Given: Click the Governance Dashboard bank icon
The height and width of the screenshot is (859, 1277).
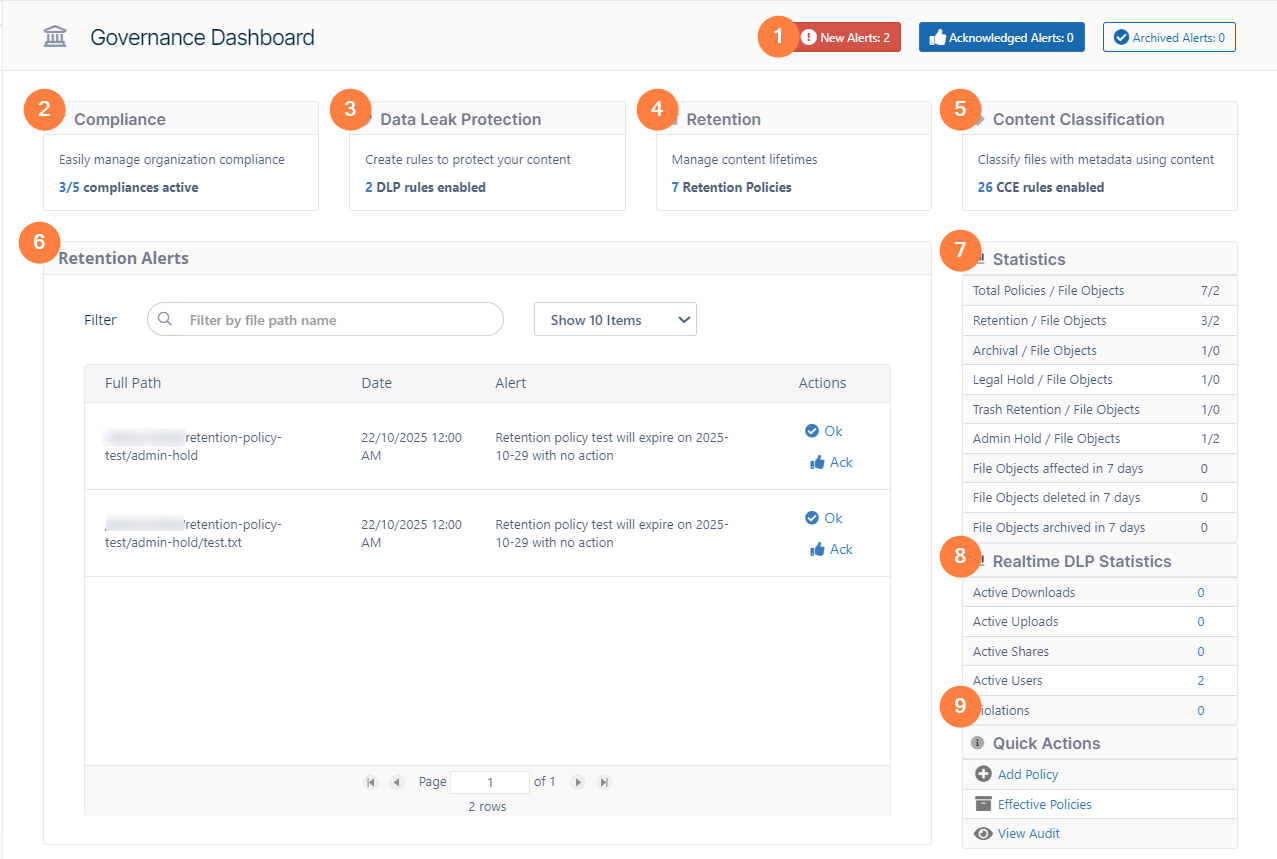Looking at the screenshot, I should tap(56, 38).
